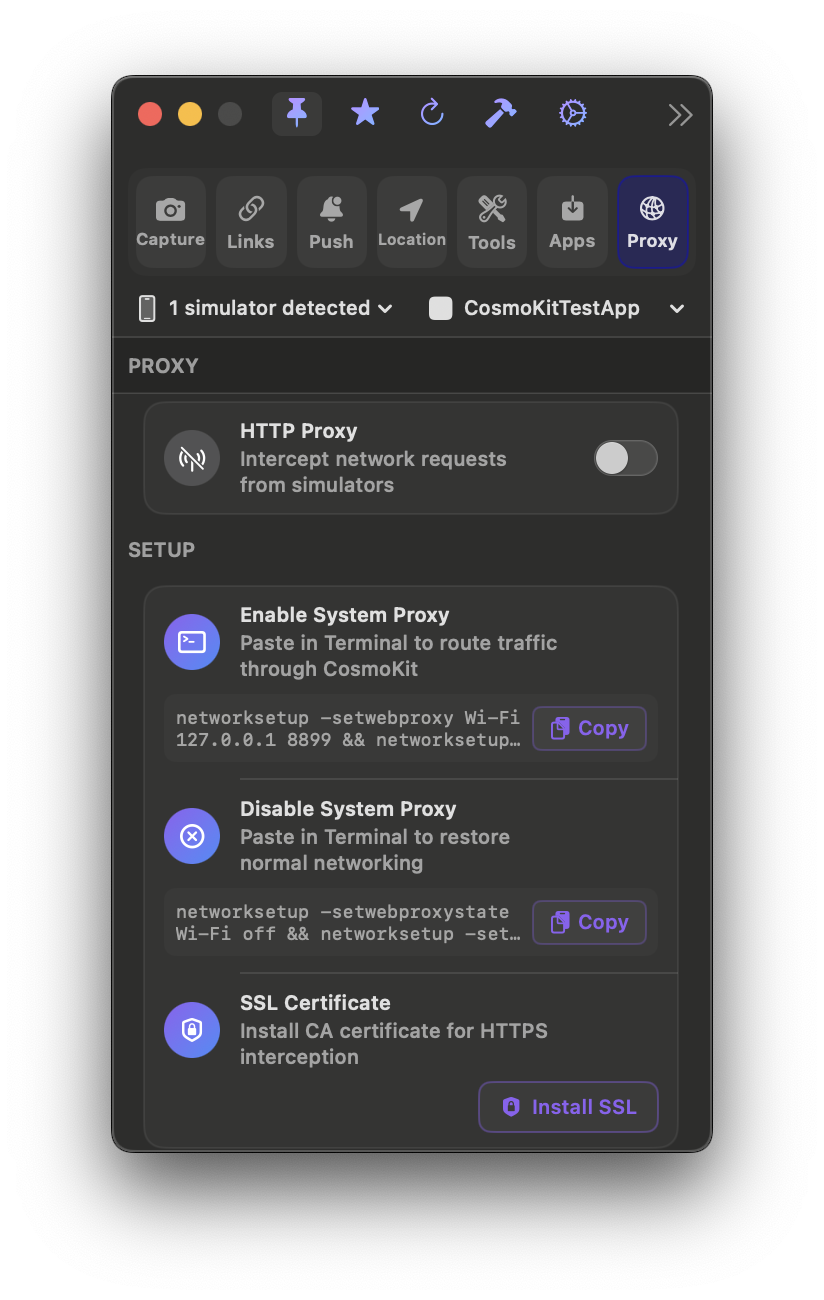Click the Enable System Proxy terminal icon
Screen dimensions: 824x1300
pyautogui.click(x=192, y=642)
